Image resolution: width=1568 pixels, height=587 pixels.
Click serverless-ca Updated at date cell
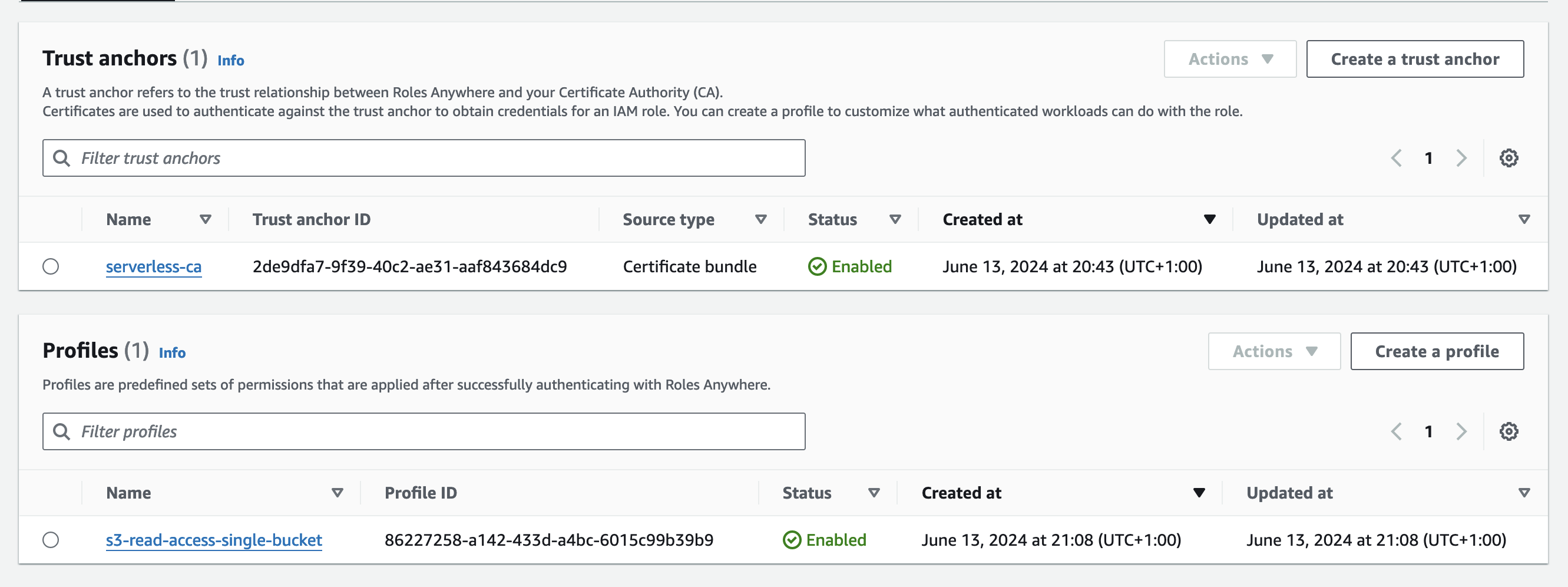tap(1387, 267)
